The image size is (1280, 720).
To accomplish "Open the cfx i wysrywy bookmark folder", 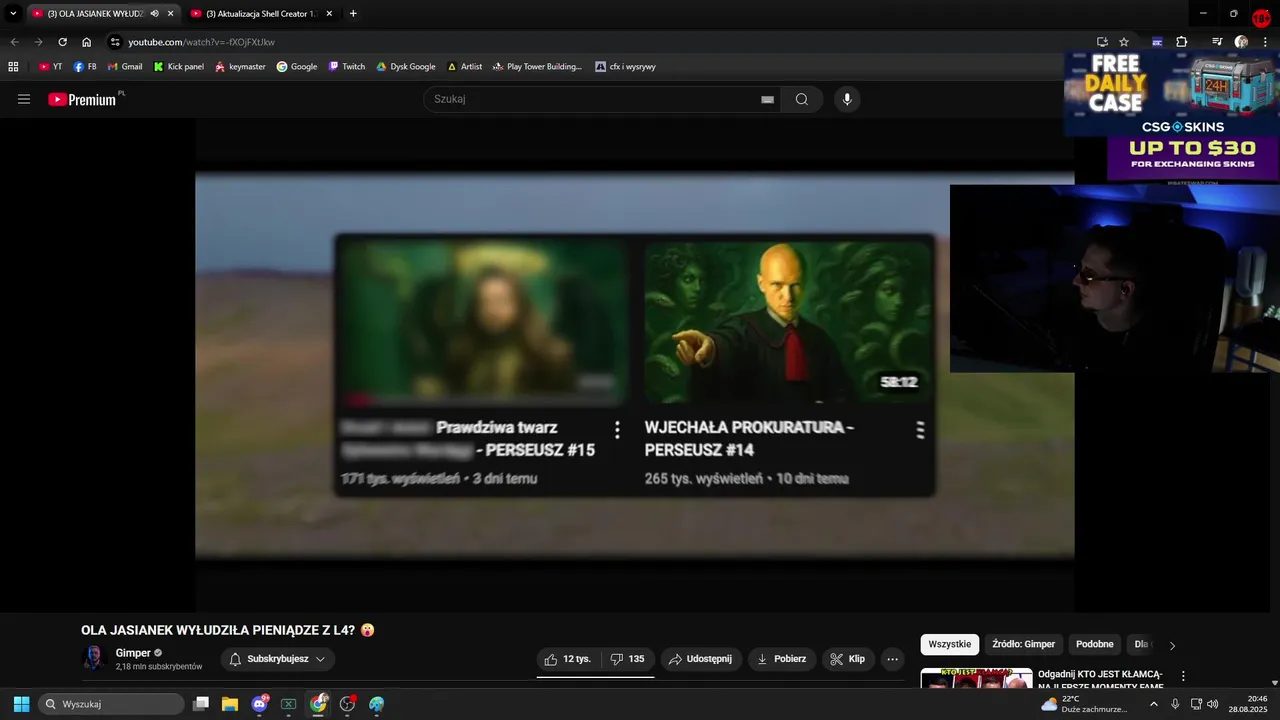I will [x=626, y=67].
